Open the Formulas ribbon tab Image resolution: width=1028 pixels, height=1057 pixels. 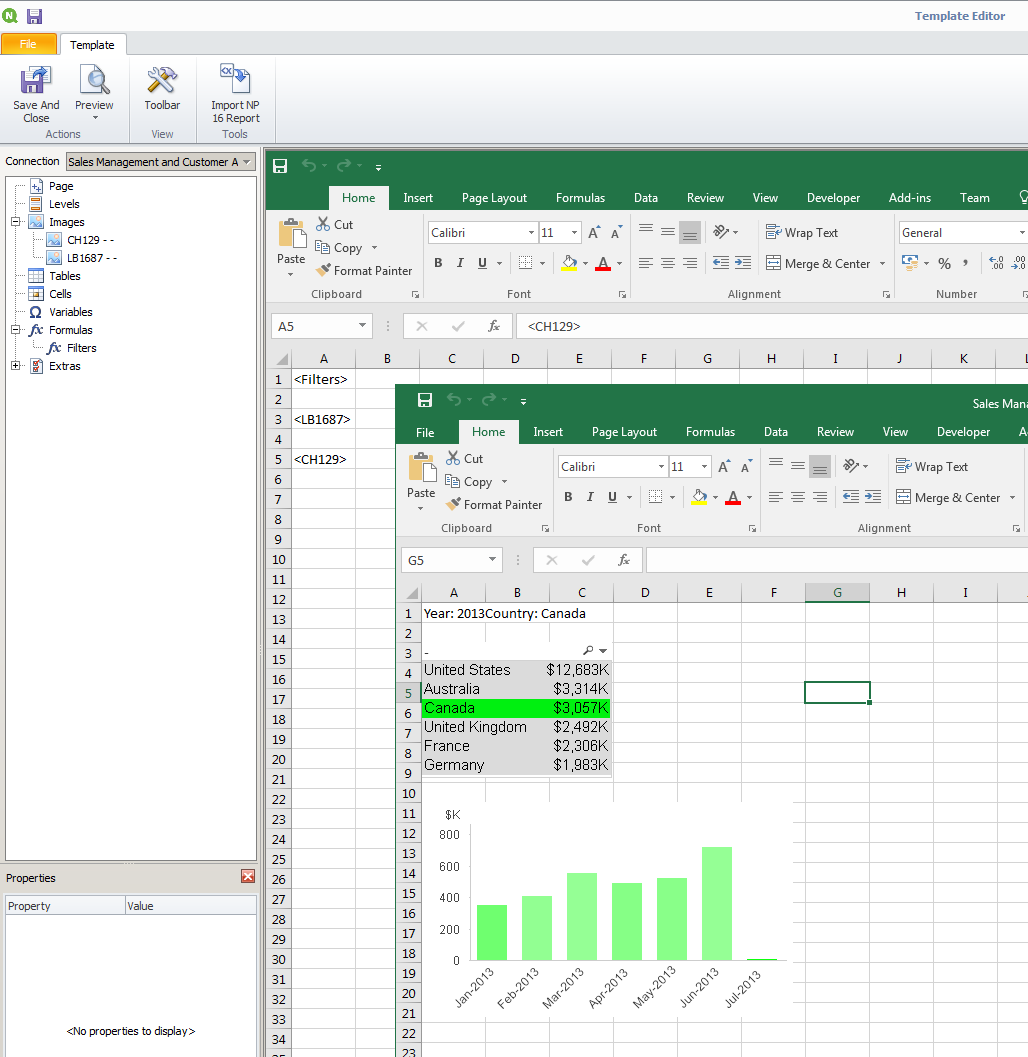pyautogui.click(x=580, y=198)
